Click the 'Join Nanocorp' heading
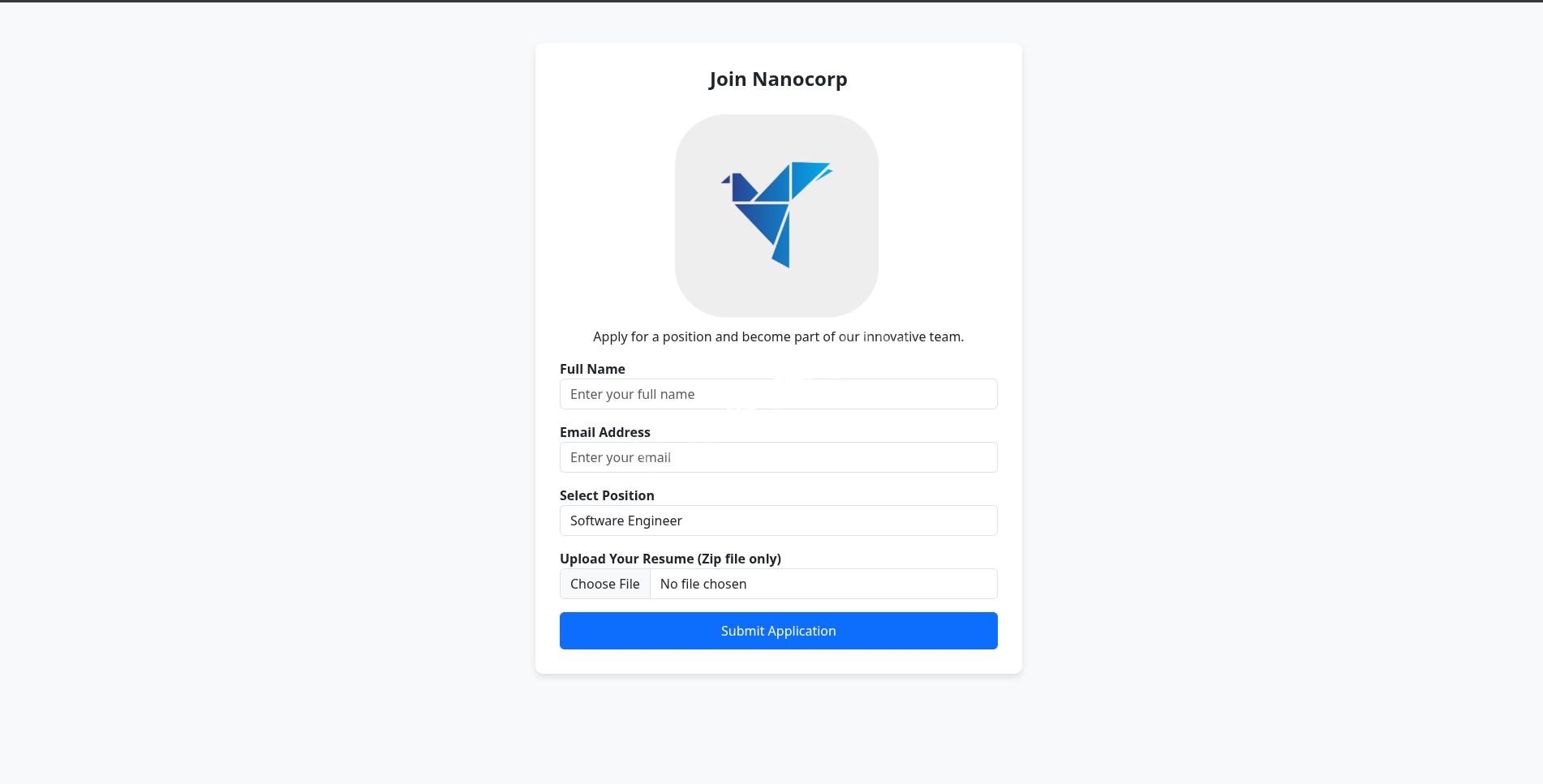This screenshot has width=1543, height=784. click(779, 79)
